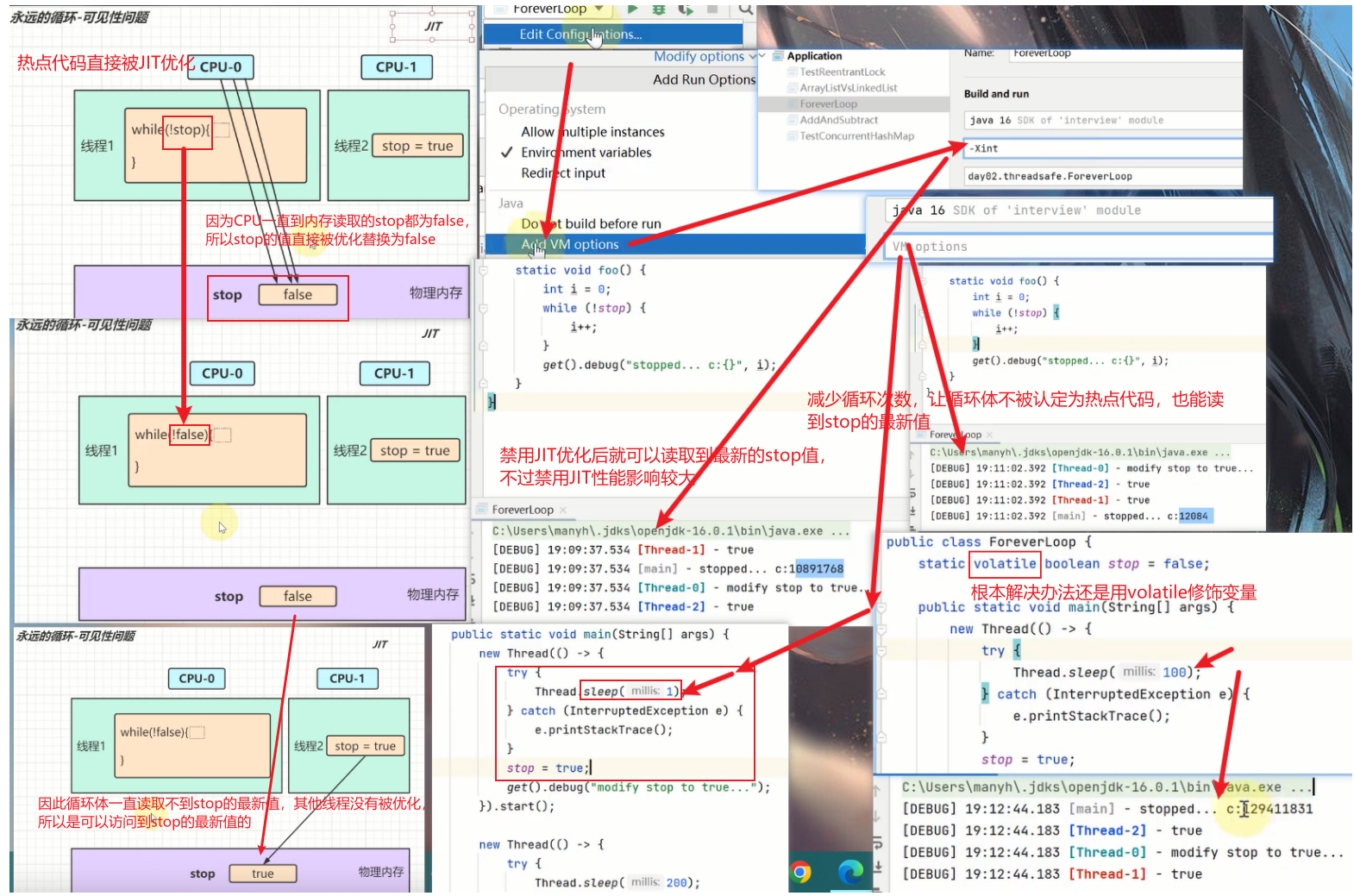
Task: Close ForeverLoop tab above the 19:09:37 console output
Action: point(563,511)
